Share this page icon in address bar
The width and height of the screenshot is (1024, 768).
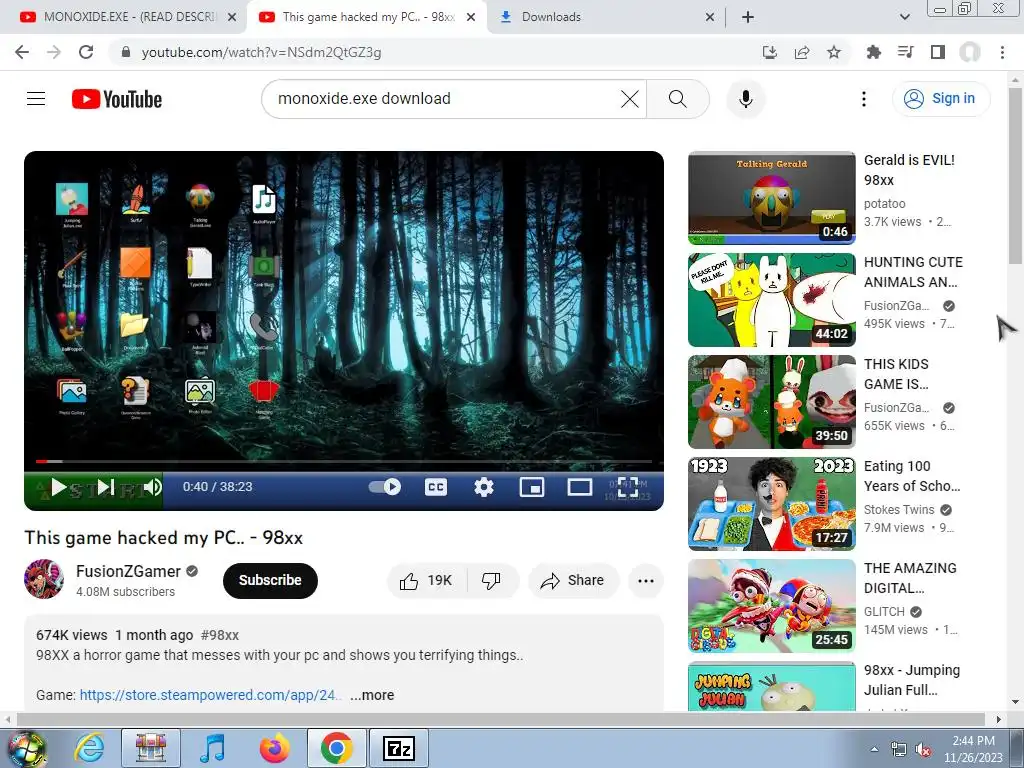[x=802, y=52]
